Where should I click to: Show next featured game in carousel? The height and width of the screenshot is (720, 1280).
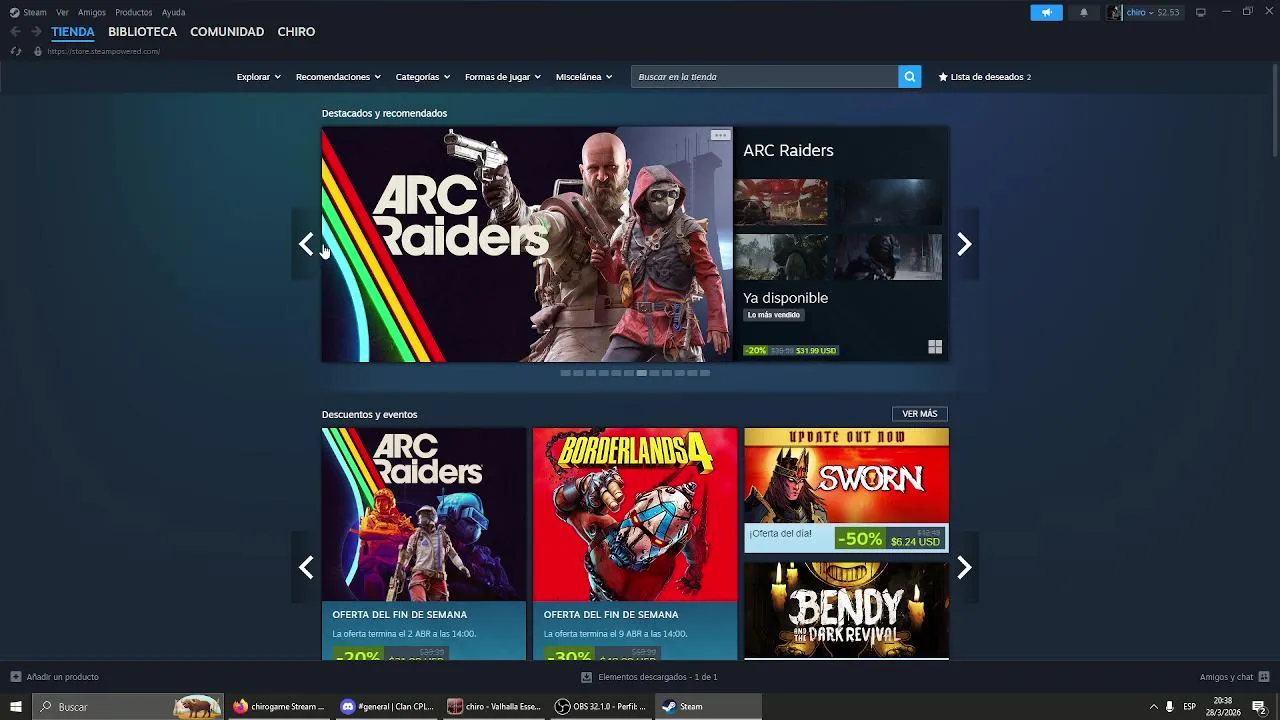click(964, 244)
